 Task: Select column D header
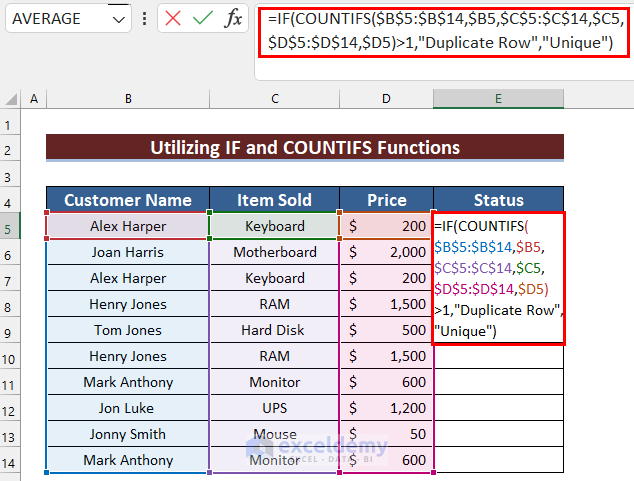click(386, 98)
